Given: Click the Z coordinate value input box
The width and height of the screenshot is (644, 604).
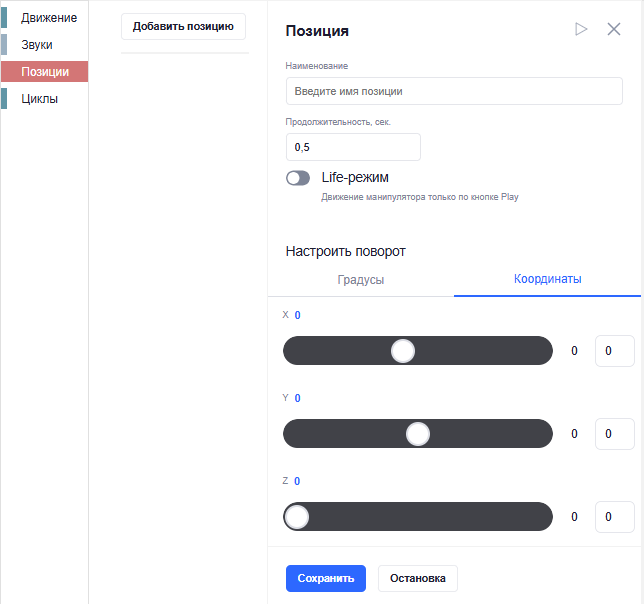Looking at the screenshot, I should [615, 517].
